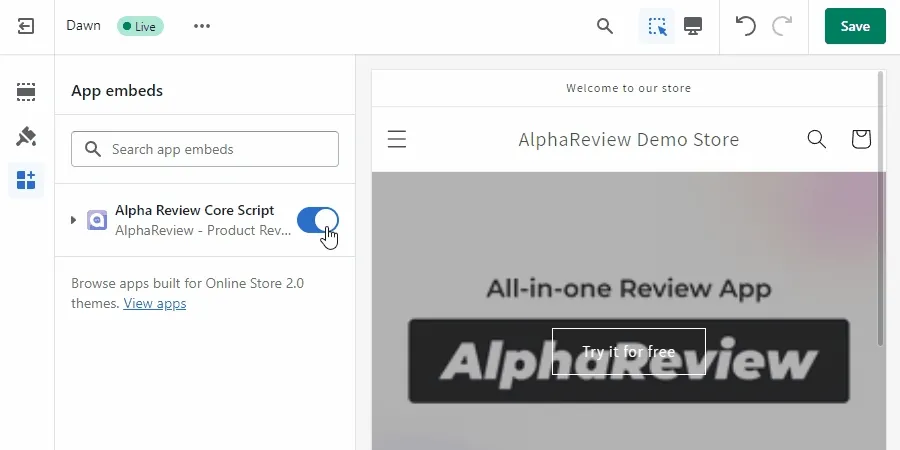Viewport: 900px width, 450px height.
Task: Save the theme changes
Action: click(855, 26)
